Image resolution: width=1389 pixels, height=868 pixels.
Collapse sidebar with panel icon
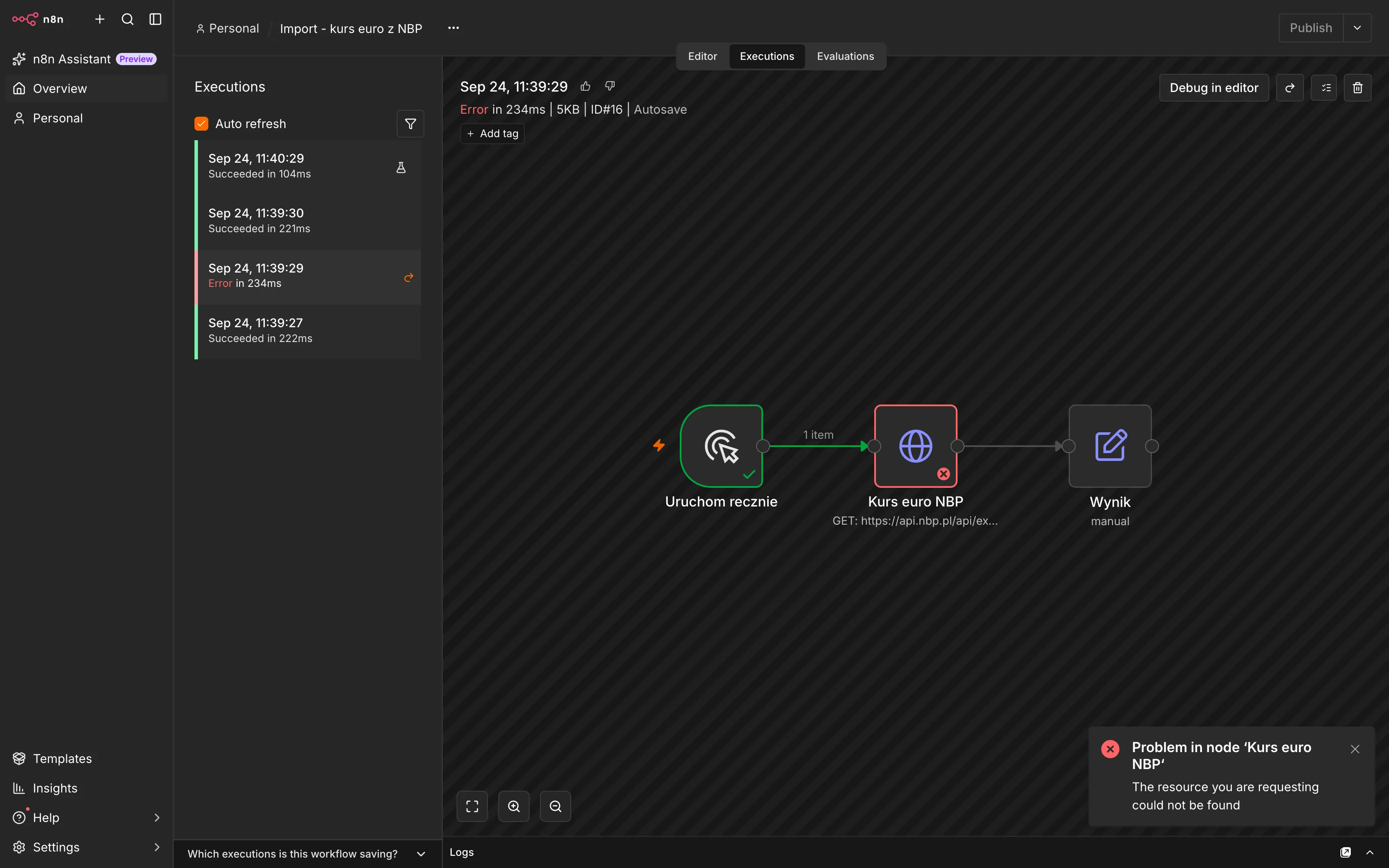[x=155, y=19]
